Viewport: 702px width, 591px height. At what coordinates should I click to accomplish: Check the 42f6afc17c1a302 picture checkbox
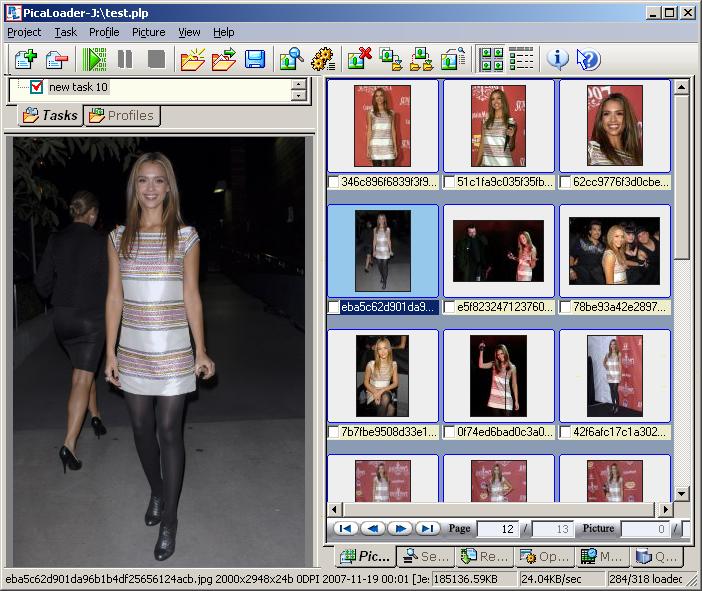[565, 432]
